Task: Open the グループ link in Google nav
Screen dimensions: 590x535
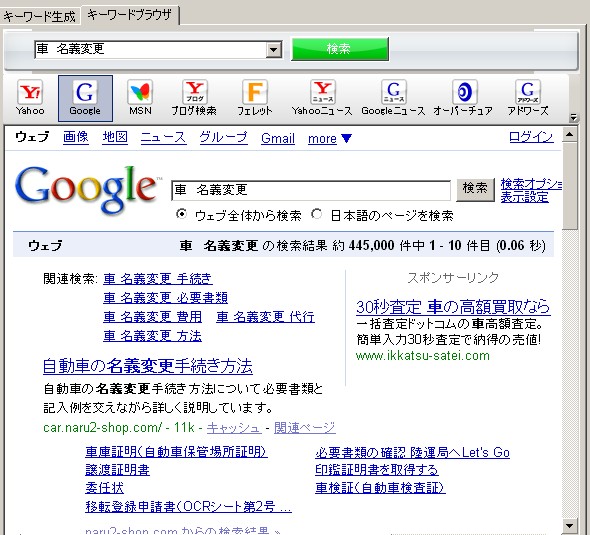Action: [x=224, y=138]
